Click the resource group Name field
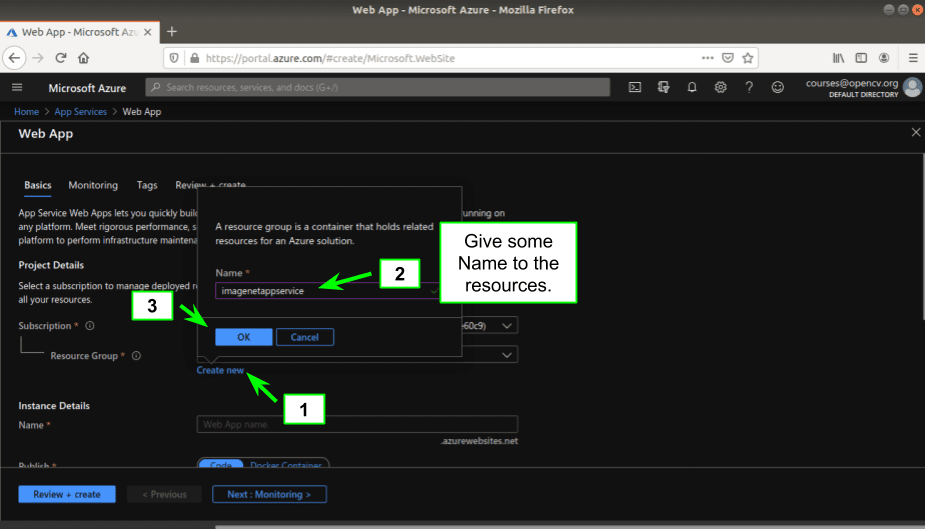The image size is (925, 529). (327, 291)
